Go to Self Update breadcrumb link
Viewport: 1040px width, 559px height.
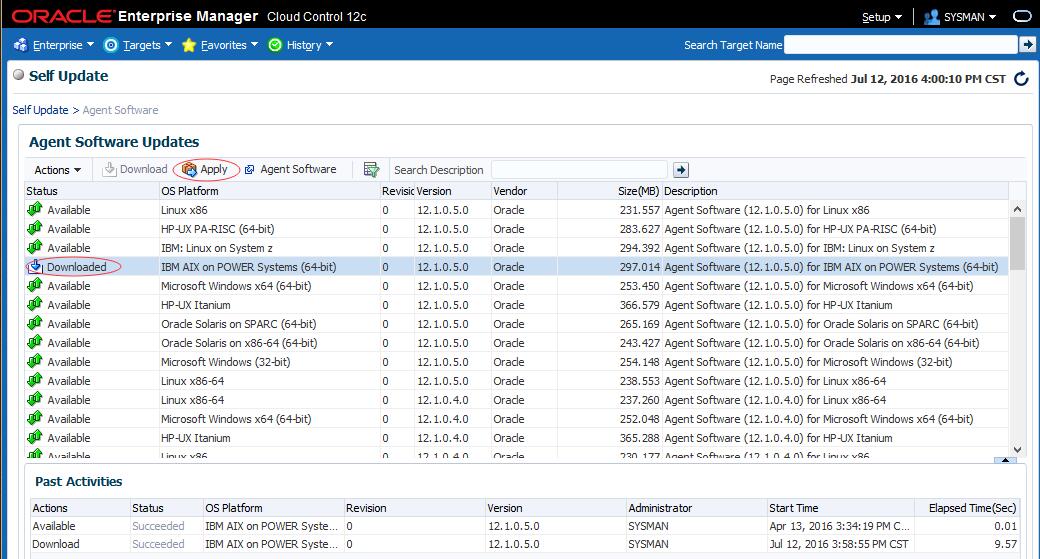click(40, 110)
